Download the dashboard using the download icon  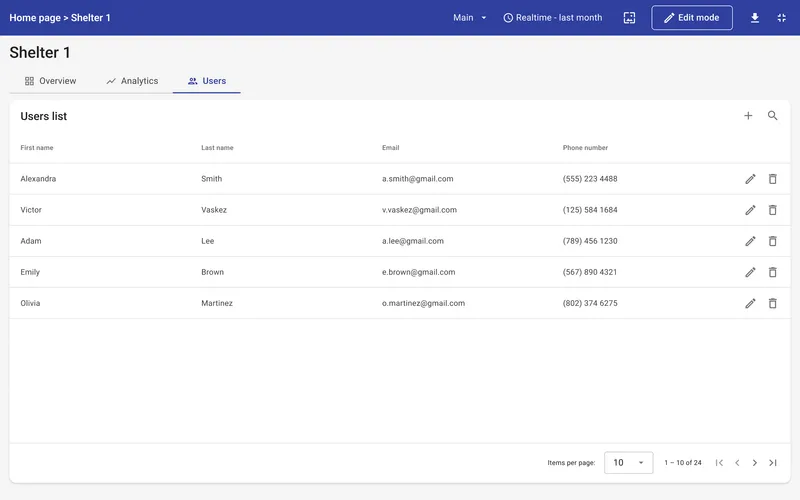click(755, 18)
